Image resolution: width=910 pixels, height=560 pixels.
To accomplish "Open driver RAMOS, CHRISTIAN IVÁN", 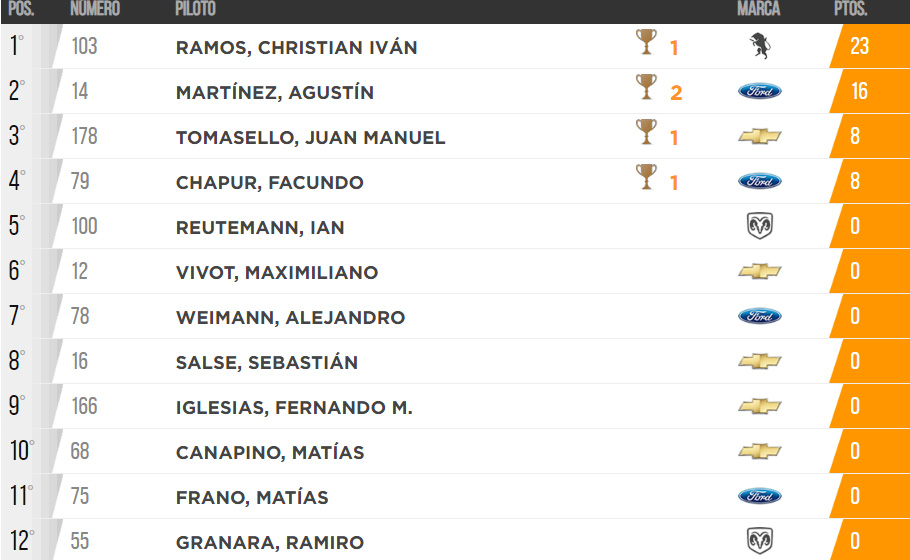I will (x=297, y=47).
